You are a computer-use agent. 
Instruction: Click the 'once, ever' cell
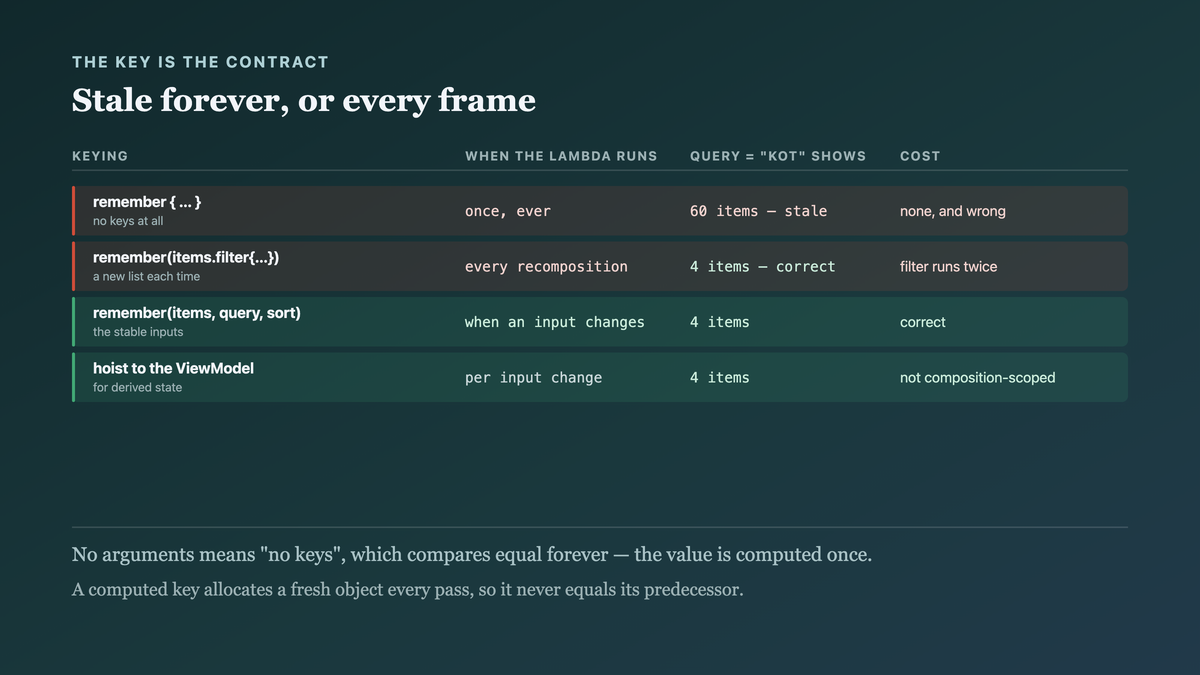coord(508,211)
